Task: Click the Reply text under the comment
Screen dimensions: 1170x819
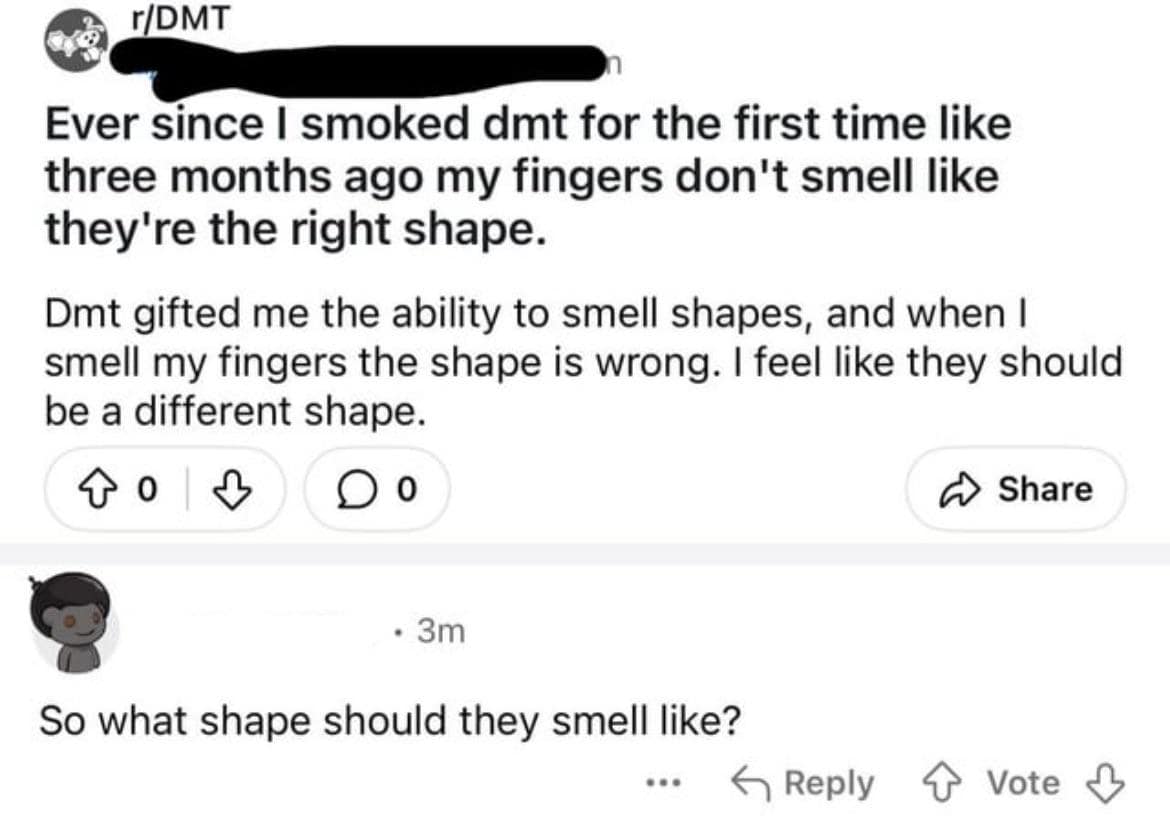Action: pos(828,782)
